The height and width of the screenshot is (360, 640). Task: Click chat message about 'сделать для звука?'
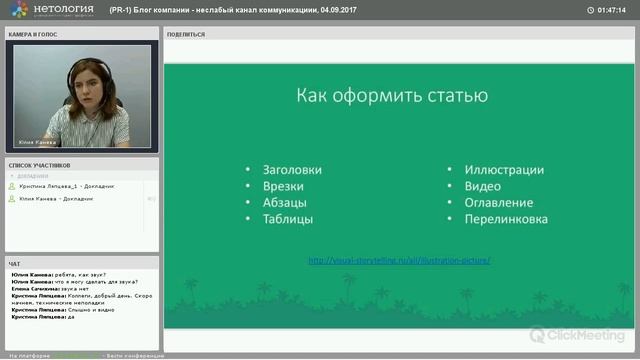(74, 282)
